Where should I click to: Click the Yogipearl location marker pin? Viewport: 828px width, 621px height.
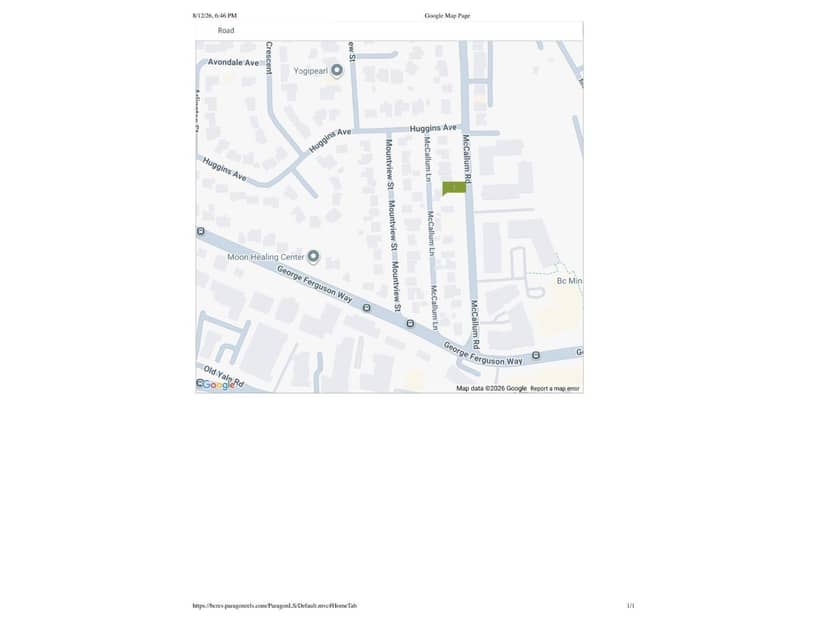pos(336,70)
